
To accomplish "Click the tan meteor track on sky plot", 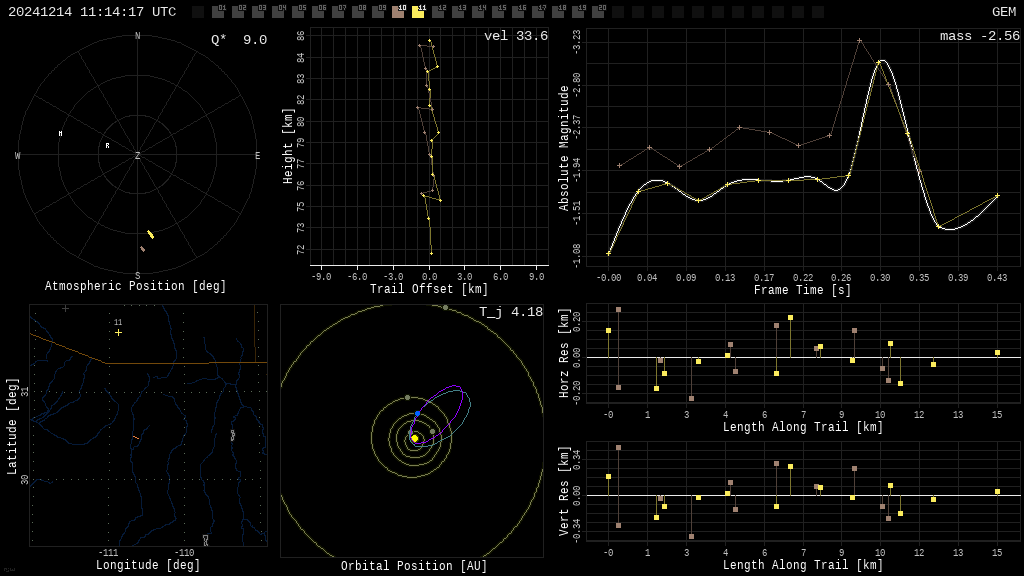I will (x=142, y=249).
